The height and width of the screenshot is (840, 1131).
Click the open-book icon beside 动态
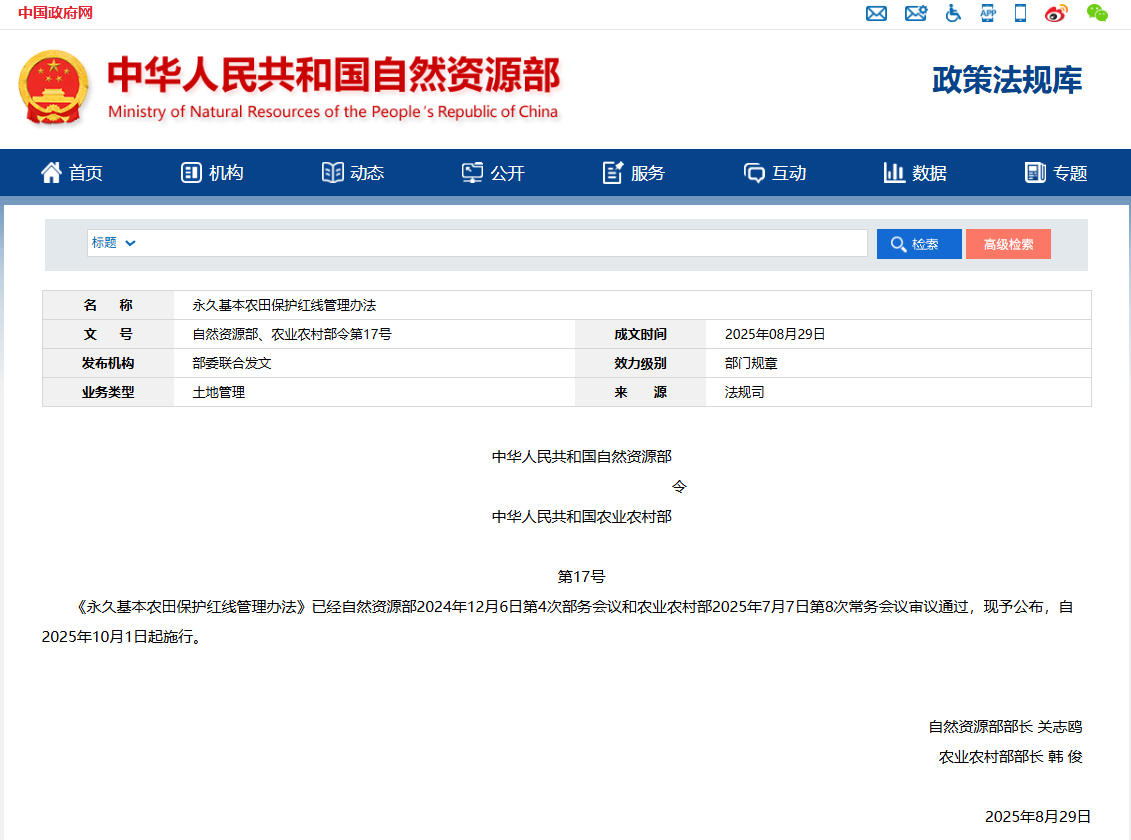pyautogui.click(x=333, y=172)
